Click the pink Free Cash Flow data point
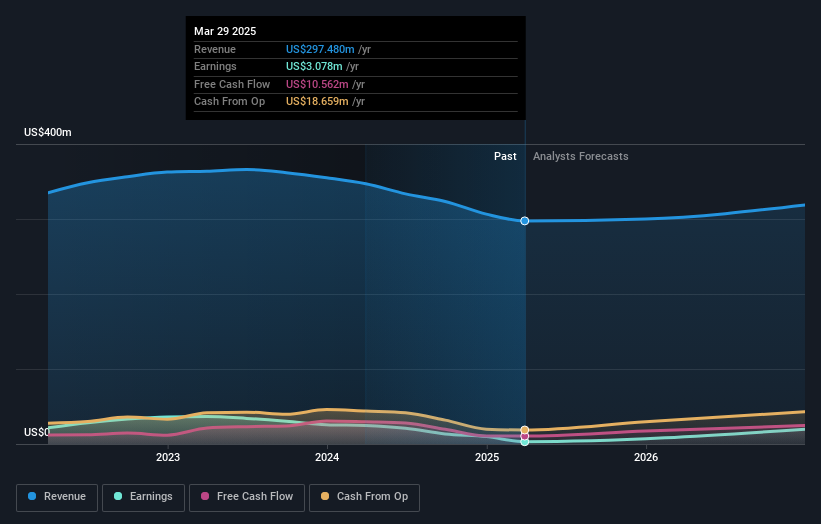Image resolution: width=821 pixels, height=524 pixels. coord(525,436)
